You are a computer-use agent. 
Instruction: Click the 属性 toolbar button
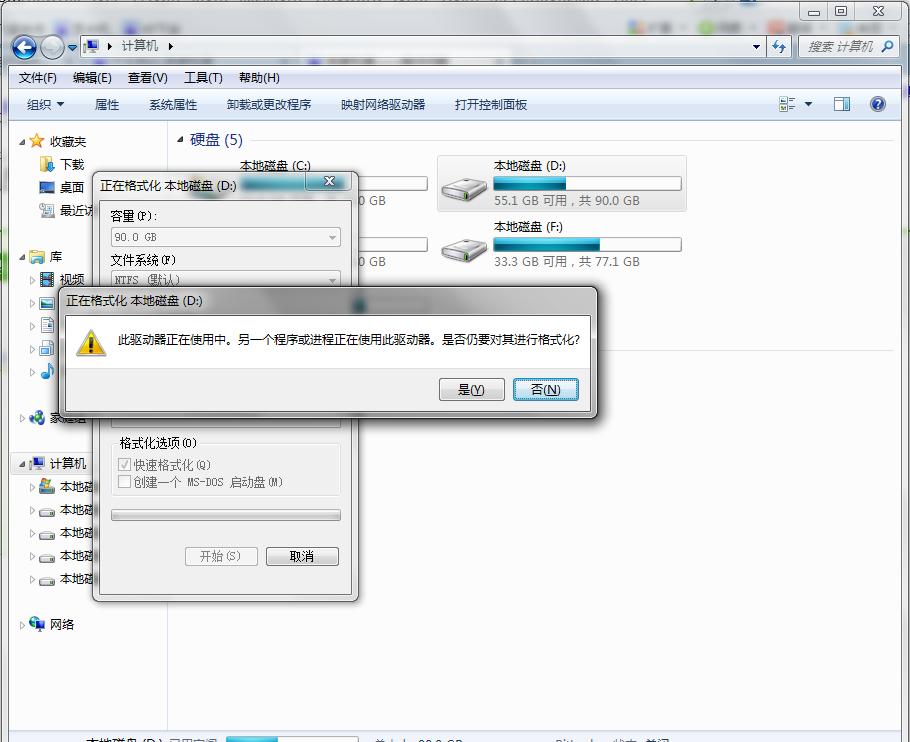point(107,105)
